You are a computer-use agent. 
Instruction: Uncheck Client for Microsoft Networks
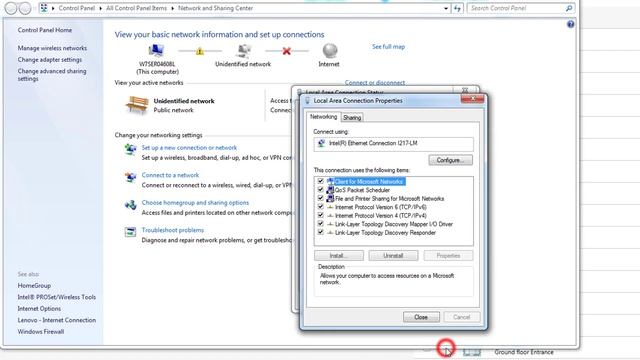[x=320, y=181]
